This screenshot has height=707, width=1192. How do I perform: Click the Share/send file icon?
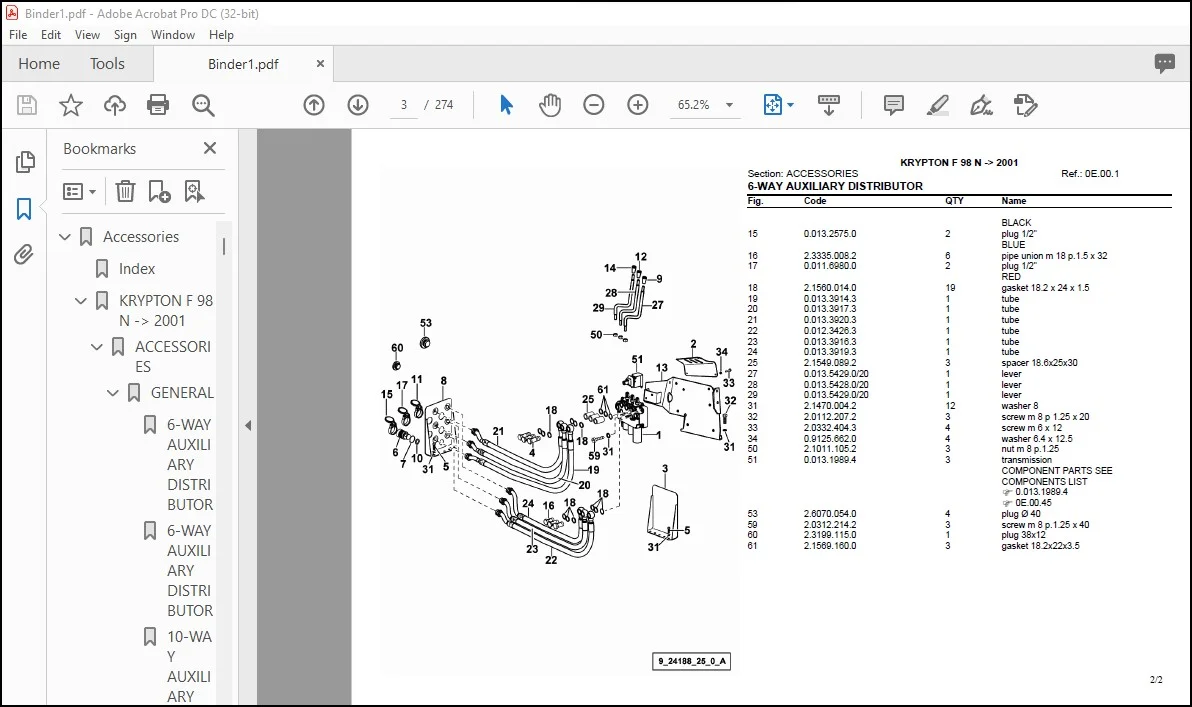click(x=1025, y=105)
